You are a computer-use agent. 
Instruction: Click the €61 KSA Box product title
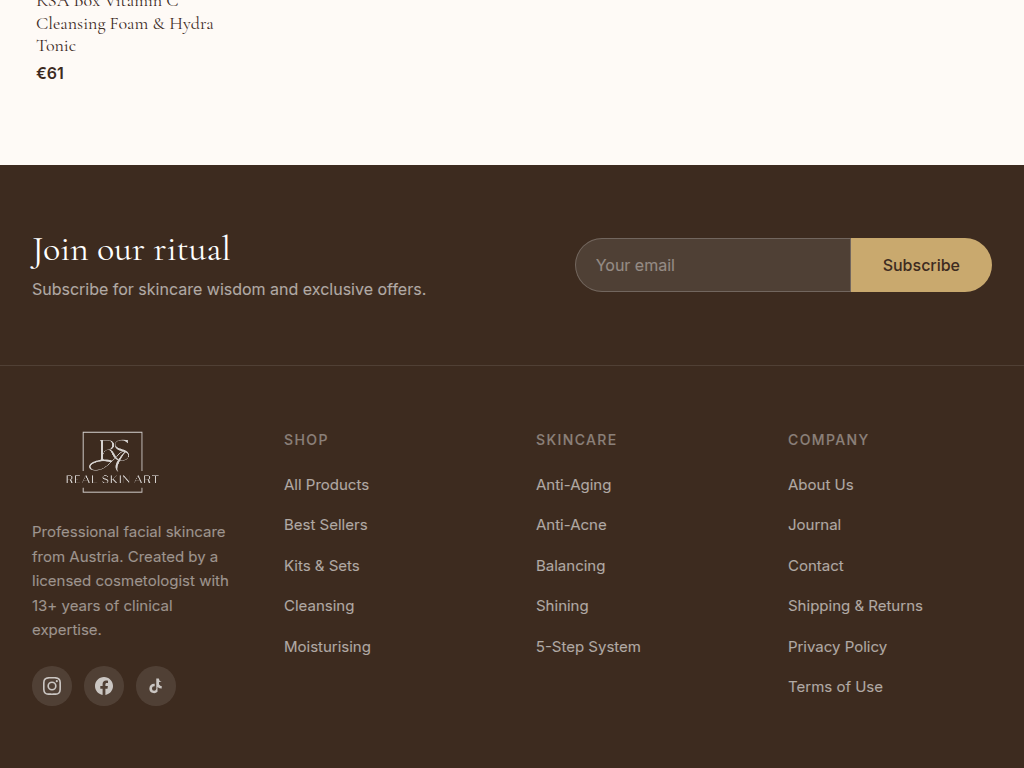click(x=125, y=24)
